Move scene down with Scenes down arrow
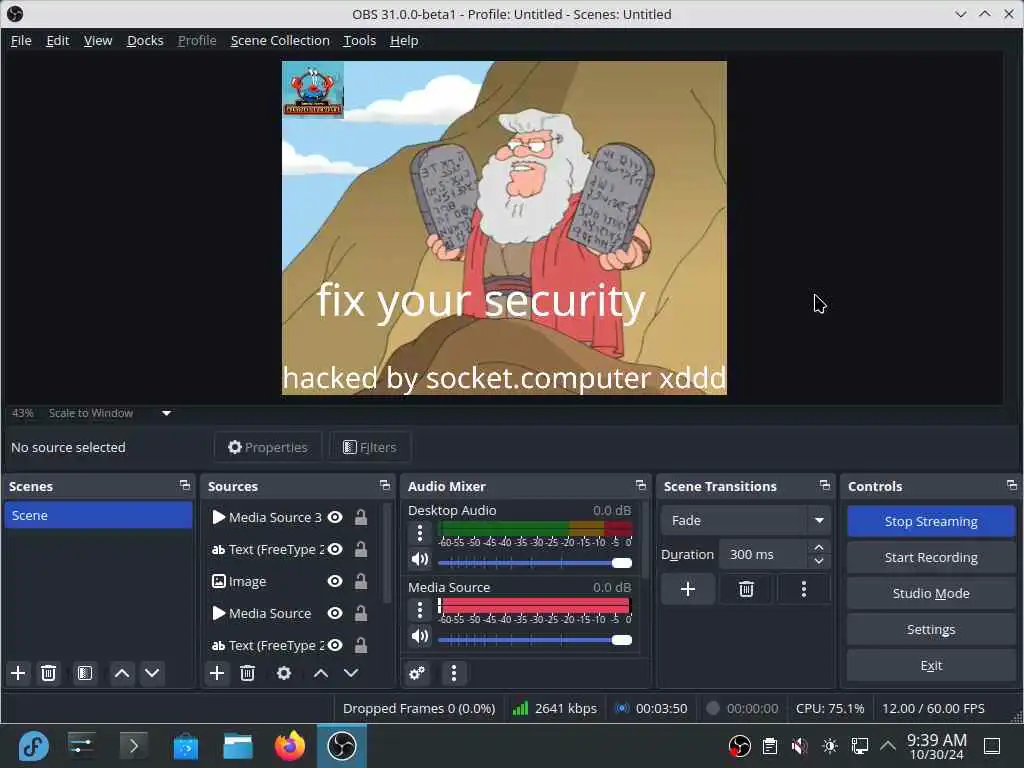Screen dimensions: 1024x768 coord(152,673)
